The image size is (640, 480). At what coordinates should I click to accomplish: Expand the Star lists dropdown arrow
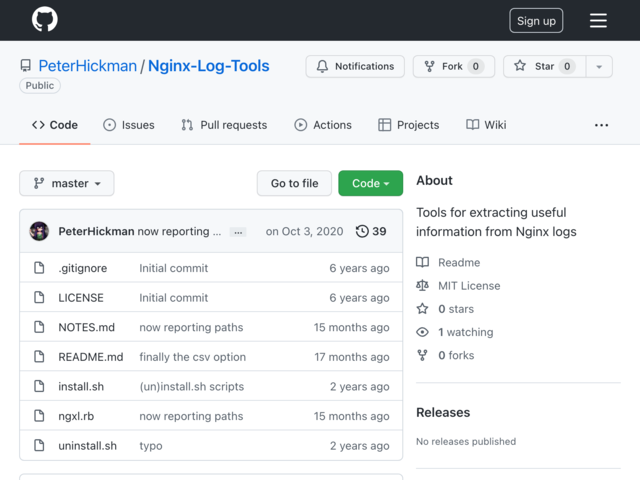(x=599, y=66)
